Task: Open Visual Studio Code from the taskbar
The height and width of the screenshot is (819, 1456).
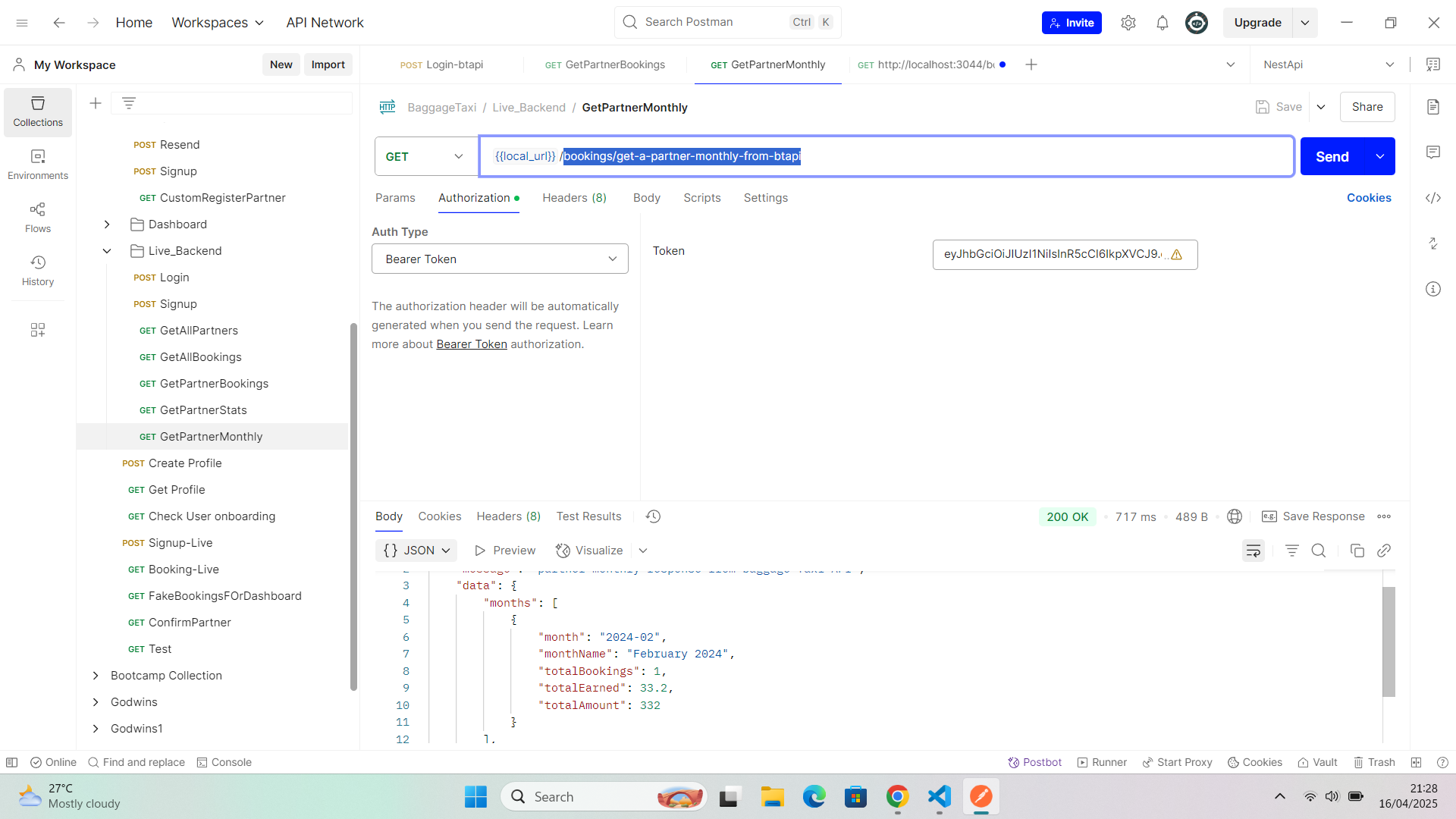Action: [x=939, y=797]
